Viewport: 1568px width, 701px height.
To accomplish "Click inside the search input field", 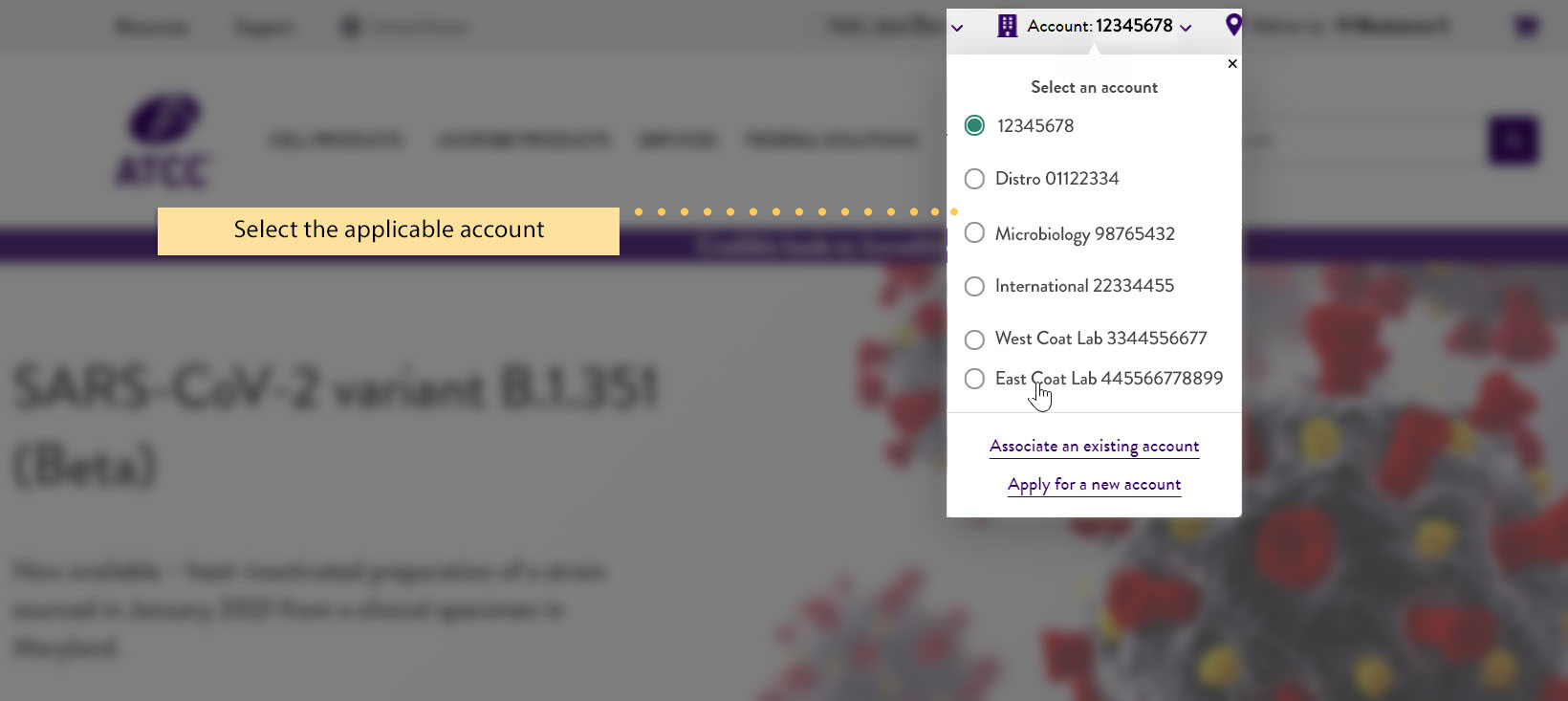I will click(x=1339, y=140).
